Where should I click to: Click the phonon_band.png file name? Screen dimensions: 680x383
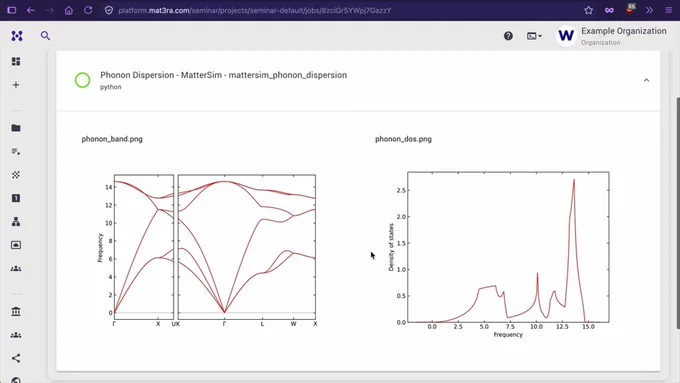pyautogui.click(x=112, y=139)
